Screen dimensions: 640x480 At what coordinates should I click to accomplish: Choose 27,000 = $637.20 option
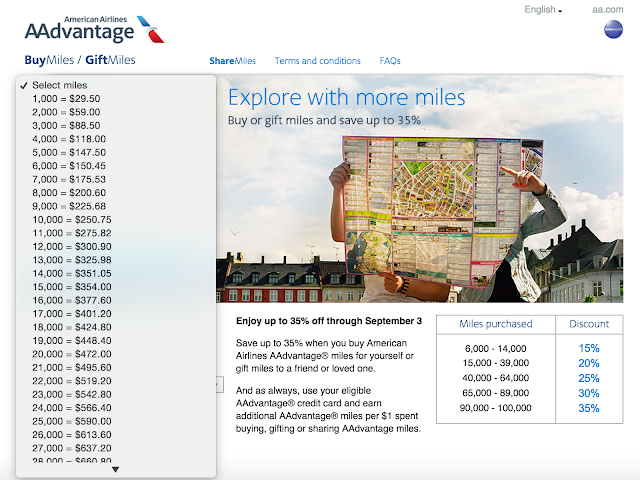tap(116, 448)
